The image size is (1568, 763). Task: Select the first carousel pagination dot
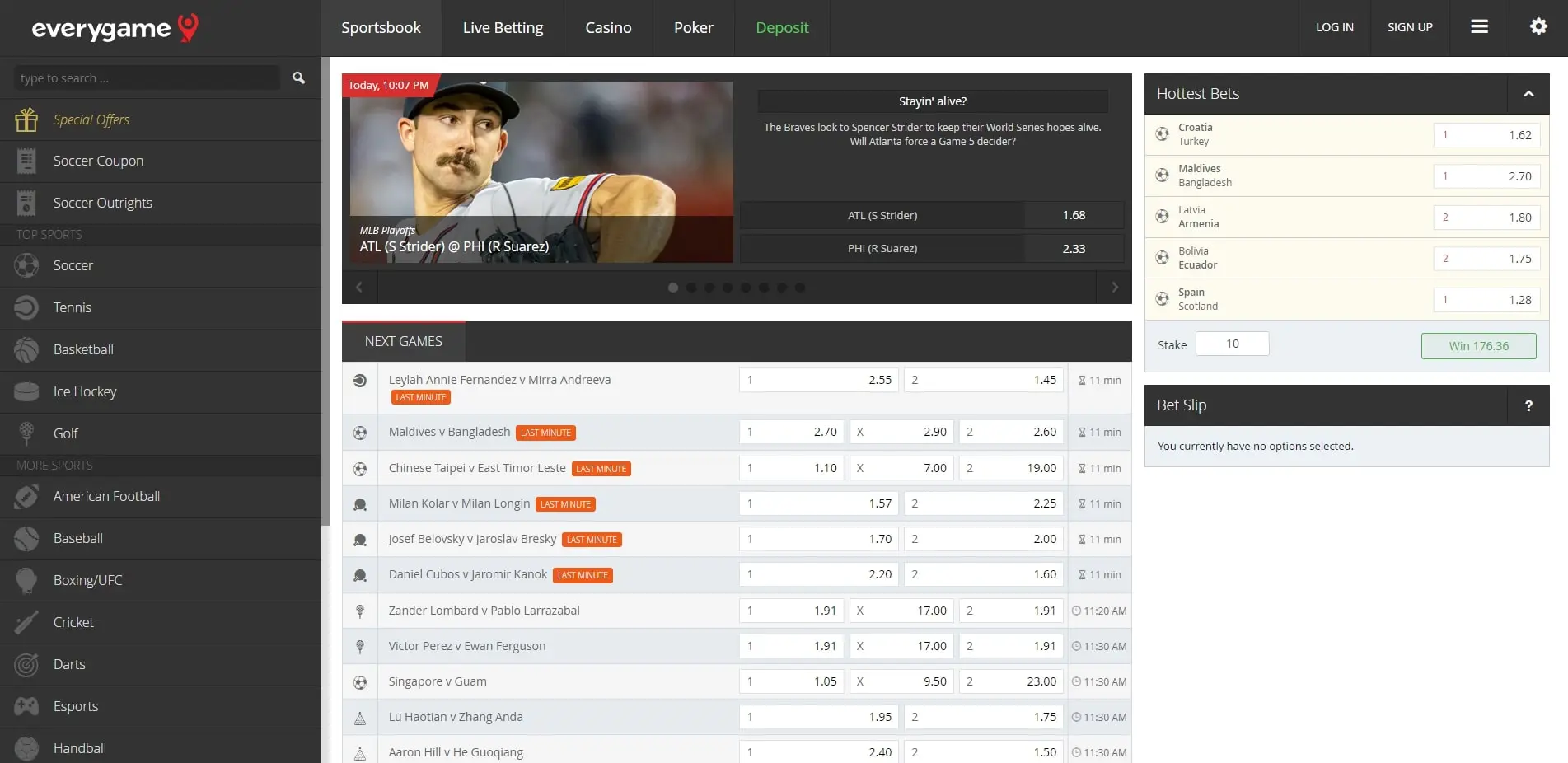tap(673, 288)
